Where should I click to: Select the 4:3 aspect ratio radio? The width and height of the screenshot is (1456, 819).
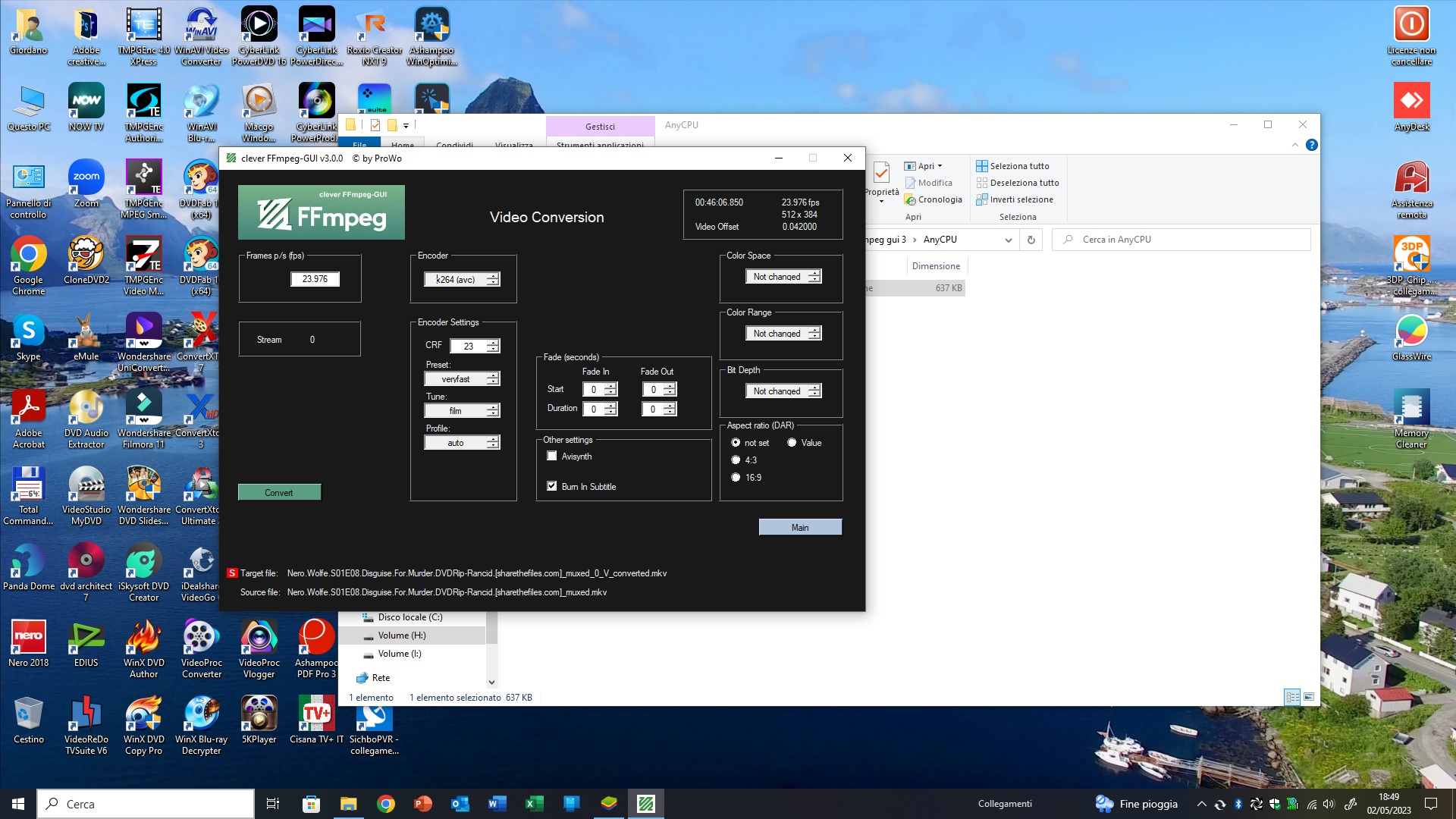736,460
